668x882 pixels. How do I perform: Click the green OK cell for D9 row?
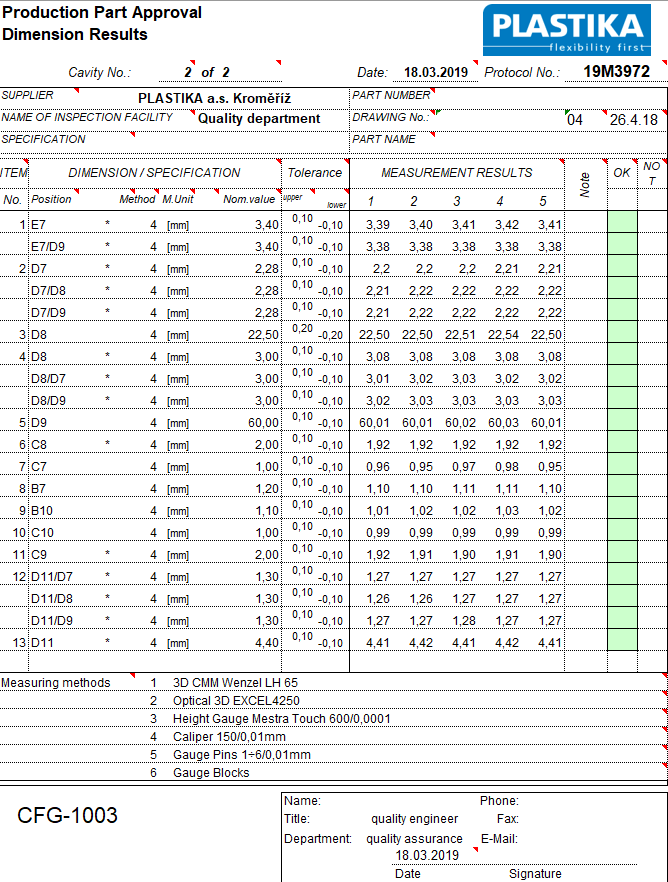622,420
